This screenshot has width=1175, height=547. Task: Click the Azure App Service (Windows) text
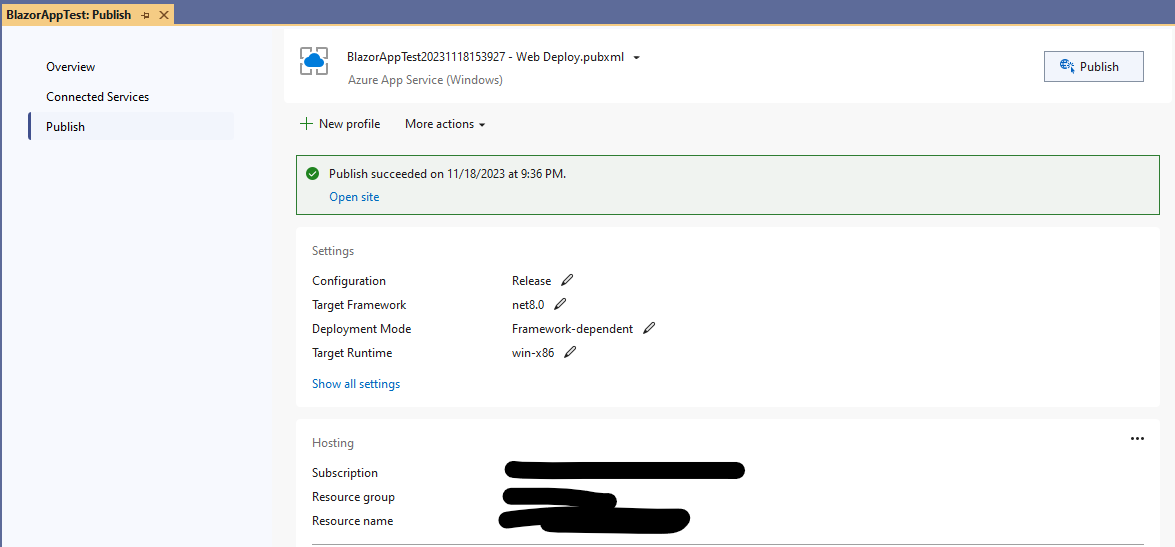[425, 79]
